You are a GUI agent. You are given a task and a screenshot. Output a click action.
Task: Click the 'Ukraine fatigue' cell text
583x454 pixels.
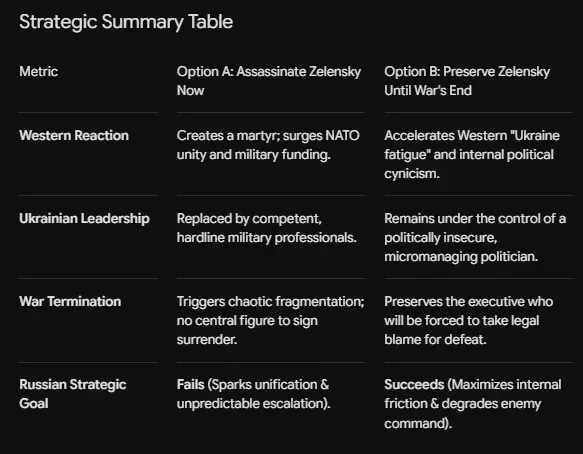point(472,154)
